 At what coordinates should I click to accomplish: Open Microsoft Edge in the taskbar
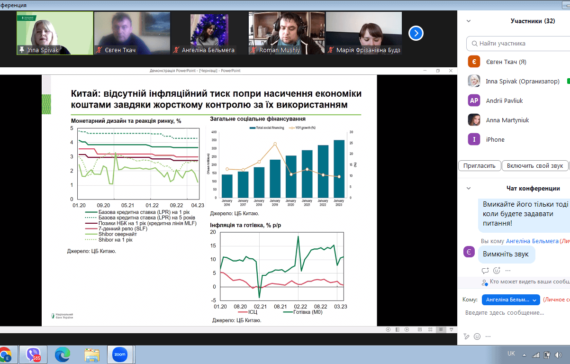point(62,355)
